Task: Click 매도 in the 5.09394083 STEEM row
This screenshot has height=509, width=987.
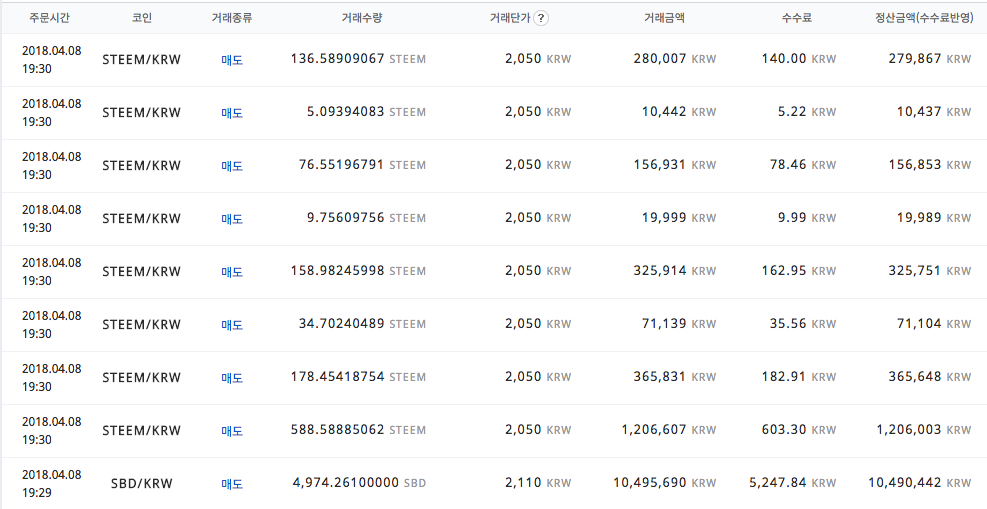Action: 232,113
